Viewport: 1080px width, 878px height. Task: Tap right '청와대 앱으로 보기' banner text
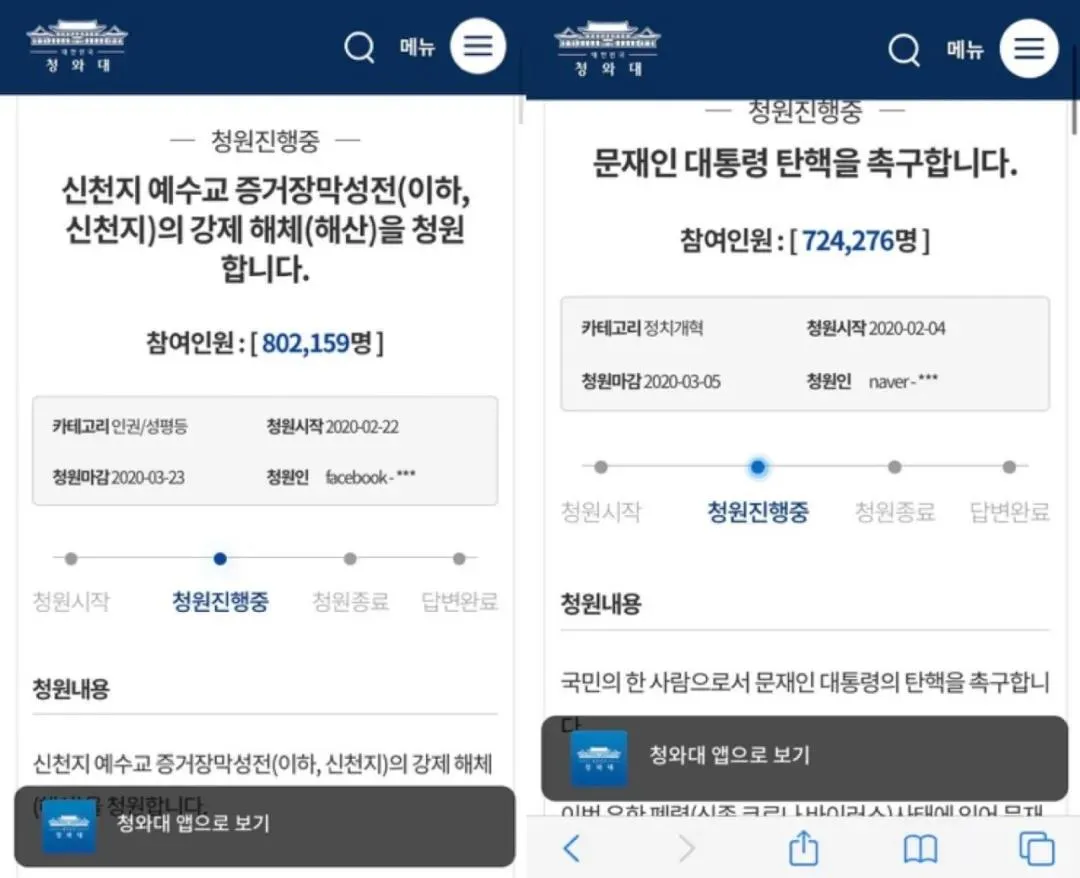coord(729,755)
